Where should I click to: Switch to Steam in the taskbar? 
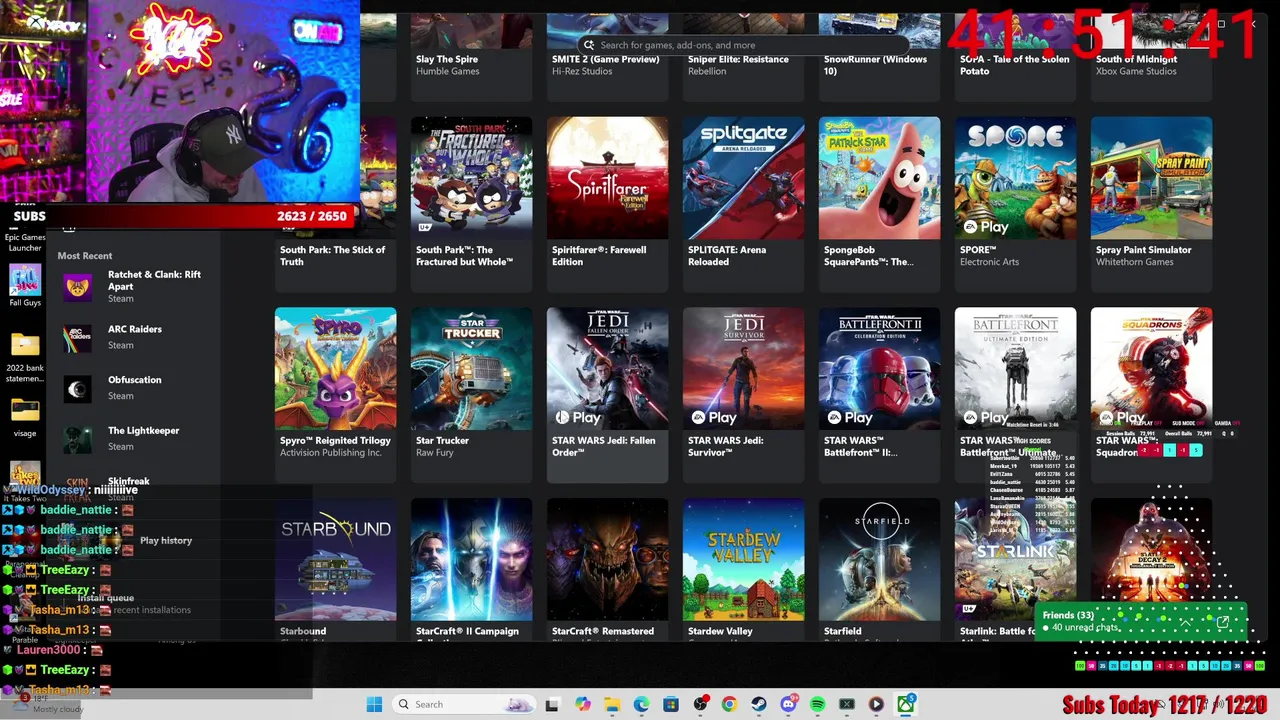(759, 704)
